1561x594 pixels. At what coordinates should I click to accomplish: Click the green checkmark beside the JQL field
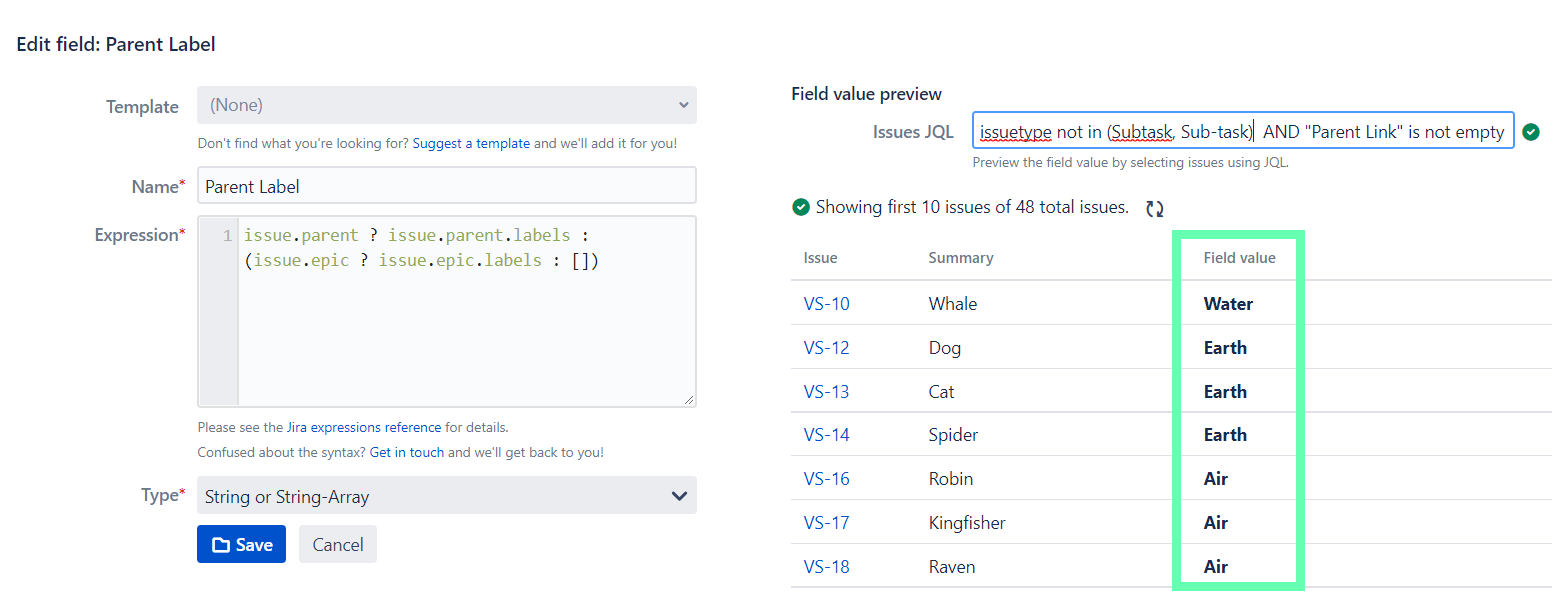point(1531,131)
